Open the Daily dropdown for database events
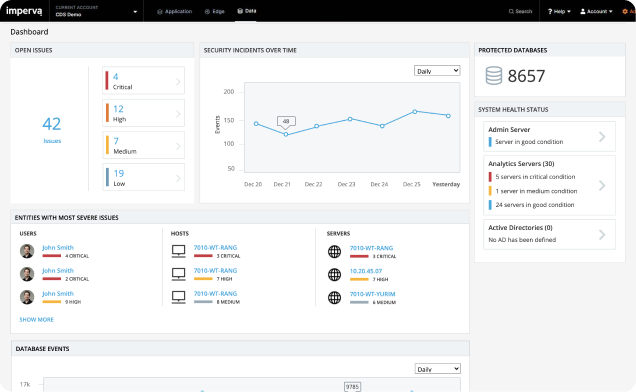This screenshot has height=392, width=636. click(x=438, y=369)
